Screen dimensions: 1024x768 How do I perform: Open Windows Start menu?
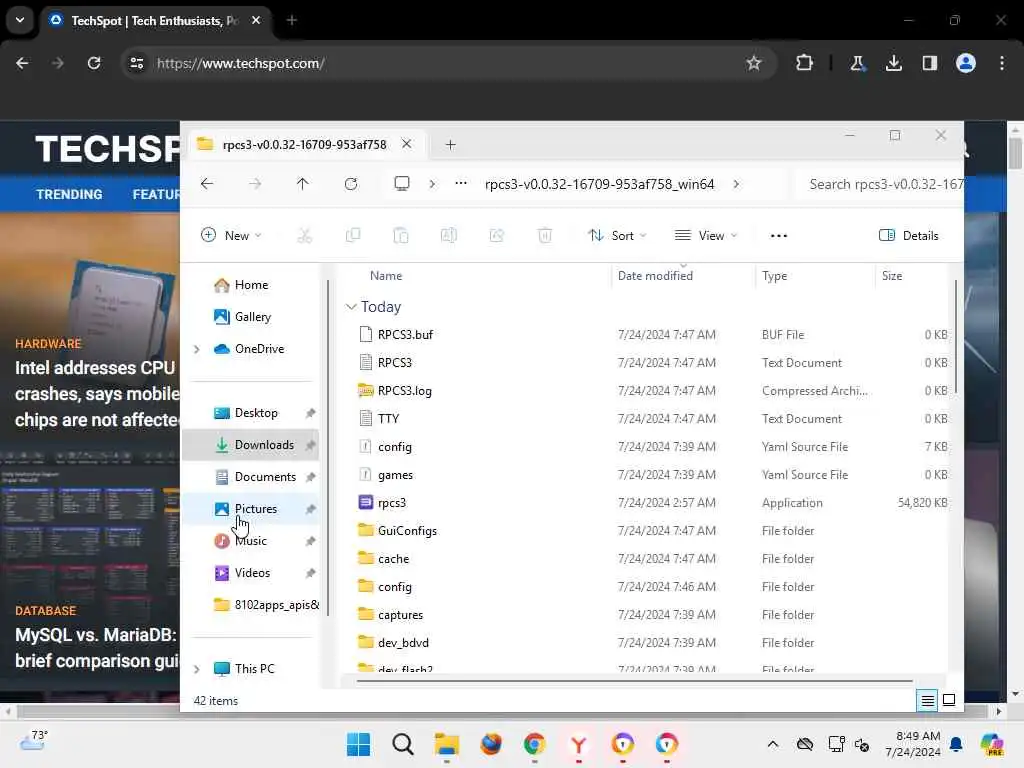coord(358,744)
